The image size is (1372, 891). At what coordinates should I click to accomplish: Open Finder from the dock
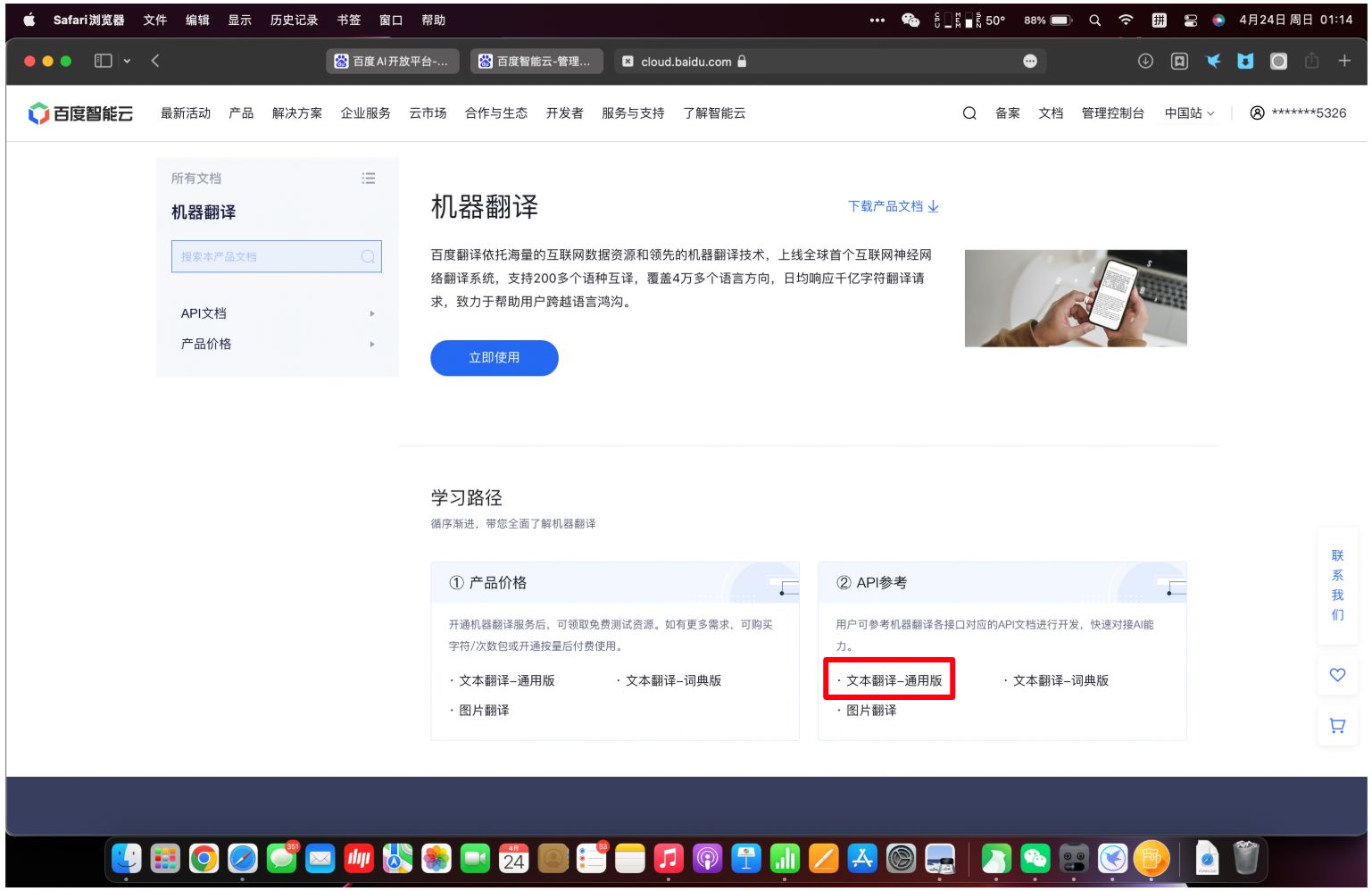point(126,859)
